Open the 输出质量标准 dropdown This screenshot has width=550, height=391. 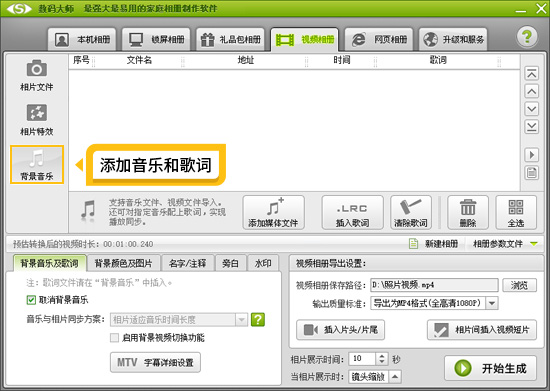click(434, 303)
